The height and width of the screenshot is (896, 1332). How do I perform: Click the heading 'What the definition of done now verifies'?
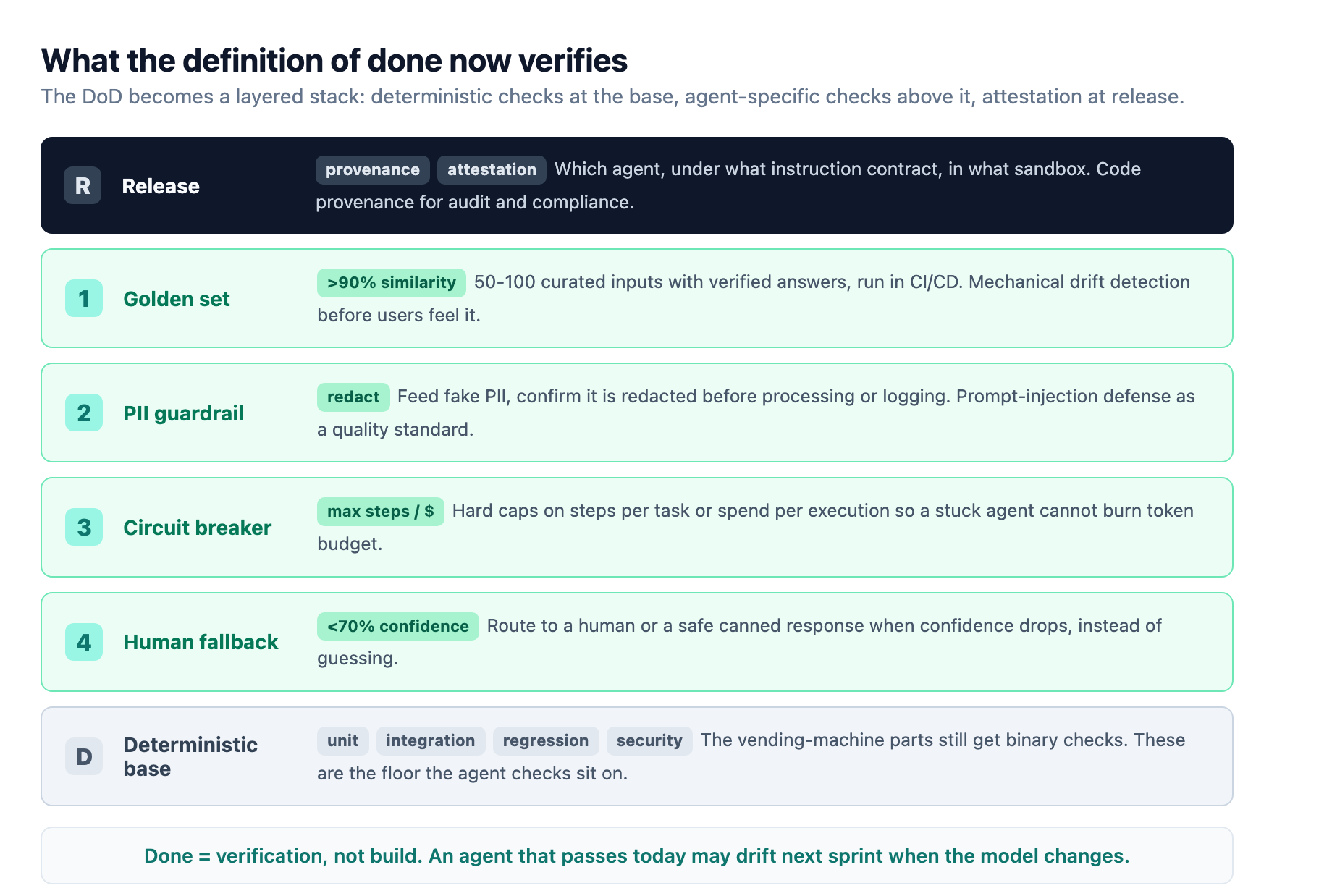[x=334, y=61]
